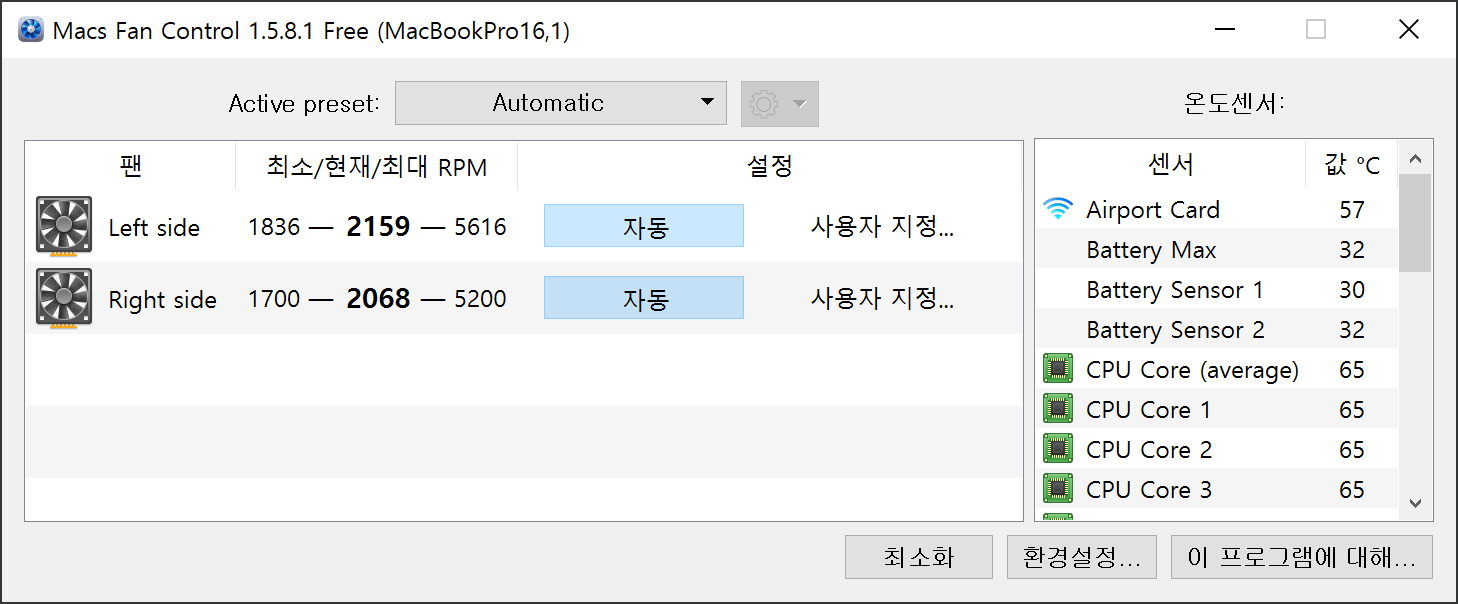Click the maximum RPM value 5616
The width and height of the screenshot is (1458, 604).
480,227
